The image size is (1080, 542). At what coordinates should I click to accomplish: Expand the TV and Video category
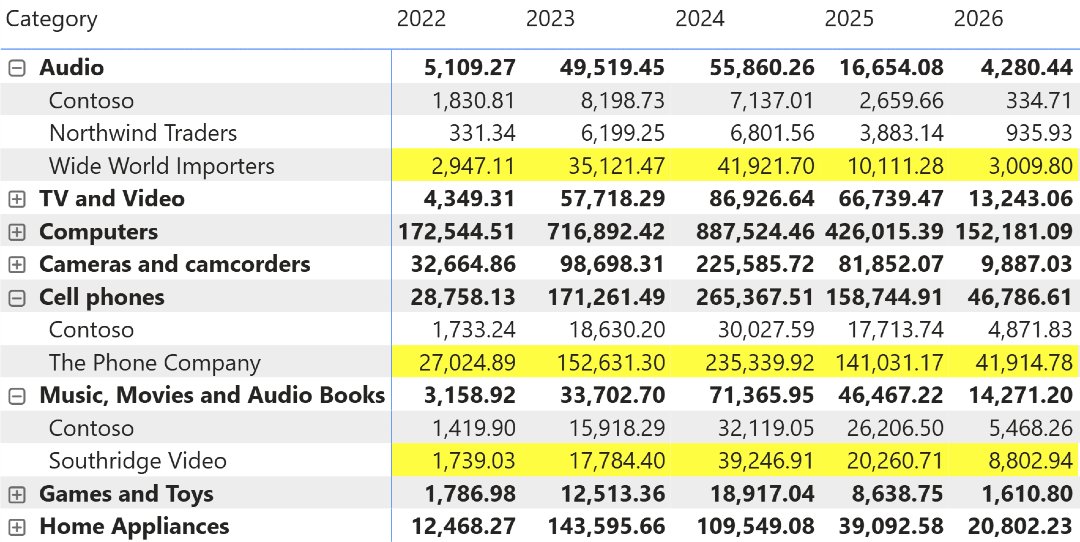point(17,199)
